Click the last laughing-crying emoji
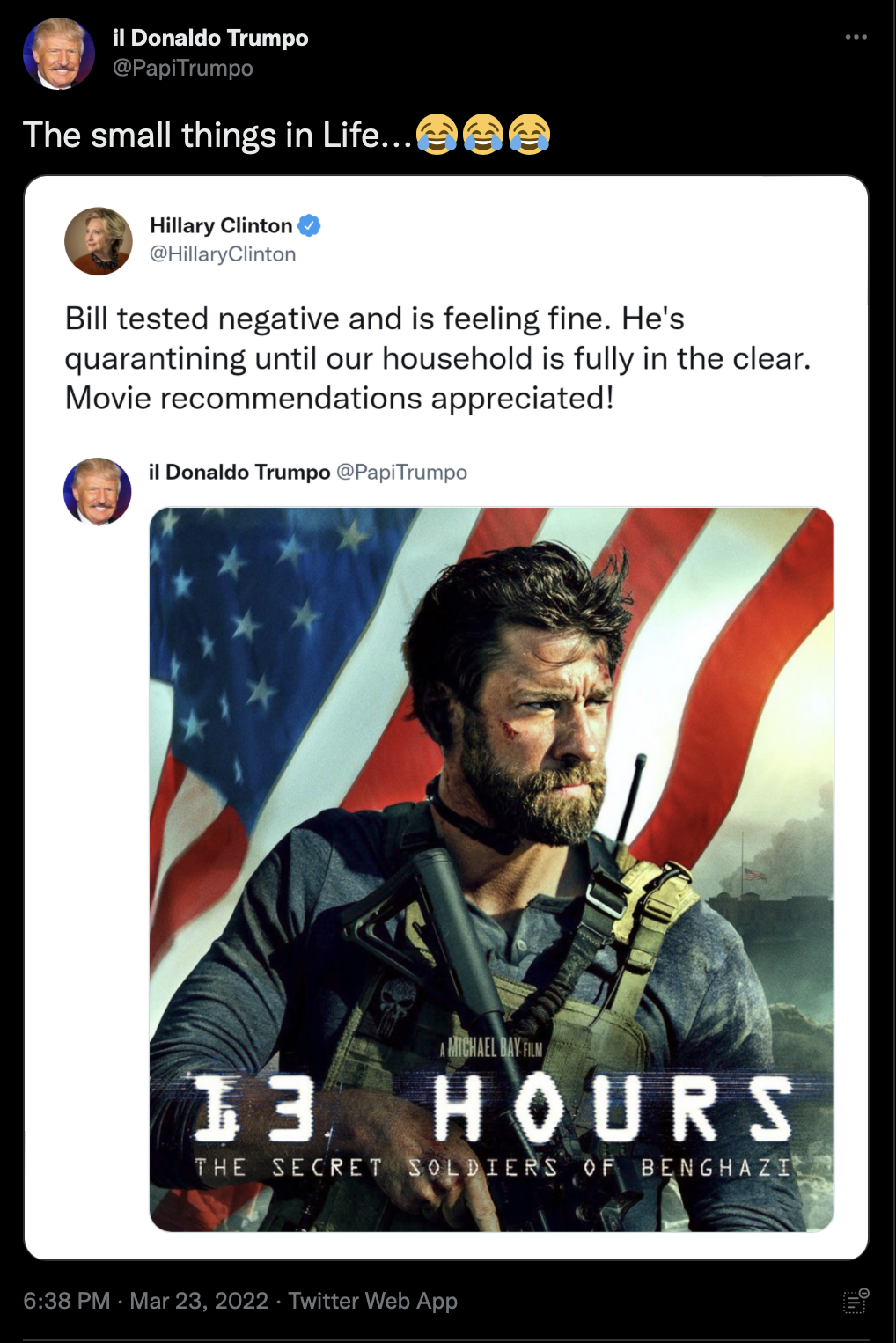The width and height of the screenshot is (896, 1343). pyautogui.click(x=529, y=135)
